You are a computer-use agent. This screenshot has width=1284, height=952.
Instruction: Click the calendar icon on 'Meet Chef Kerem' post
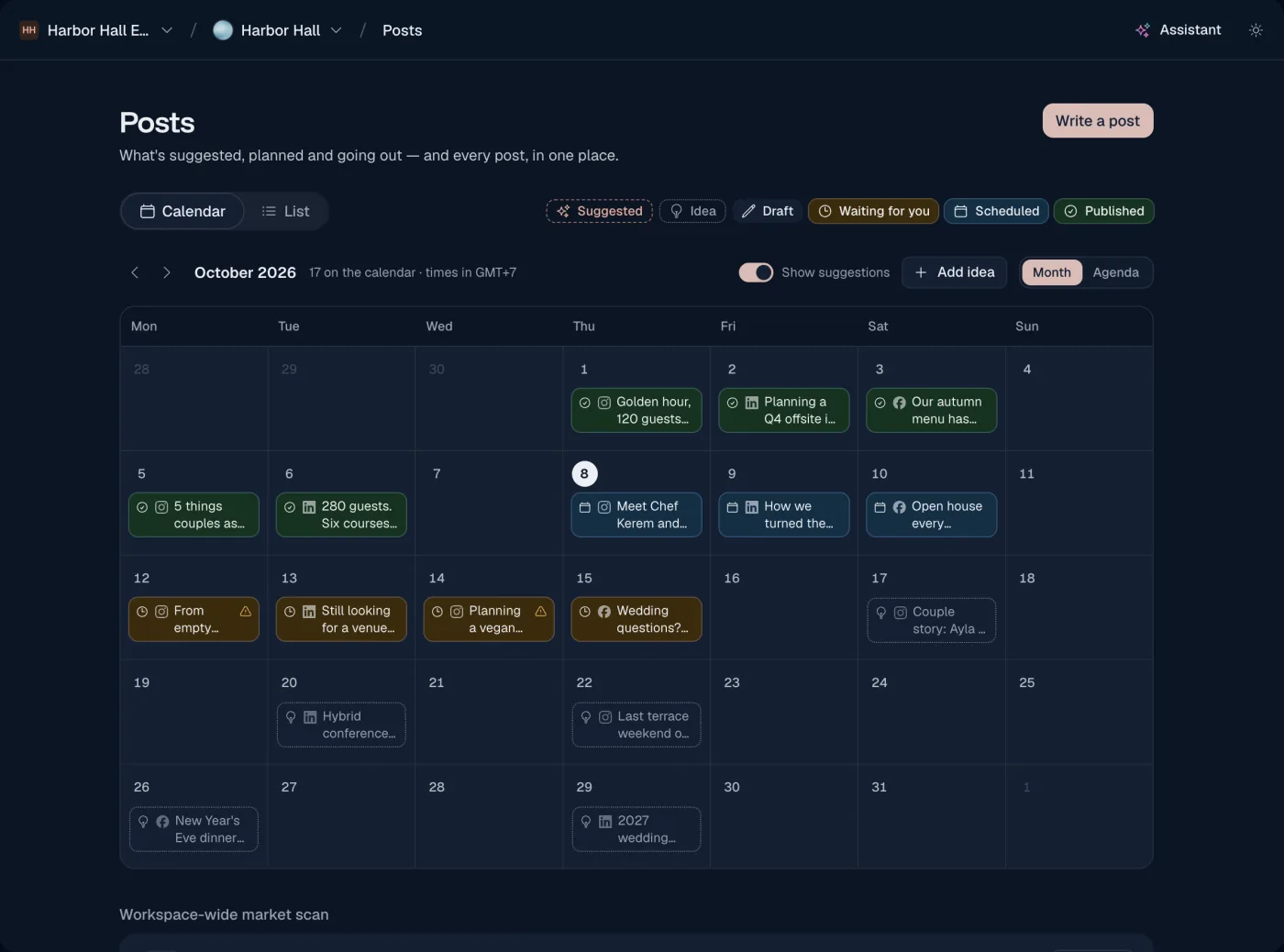pos(585,507)
